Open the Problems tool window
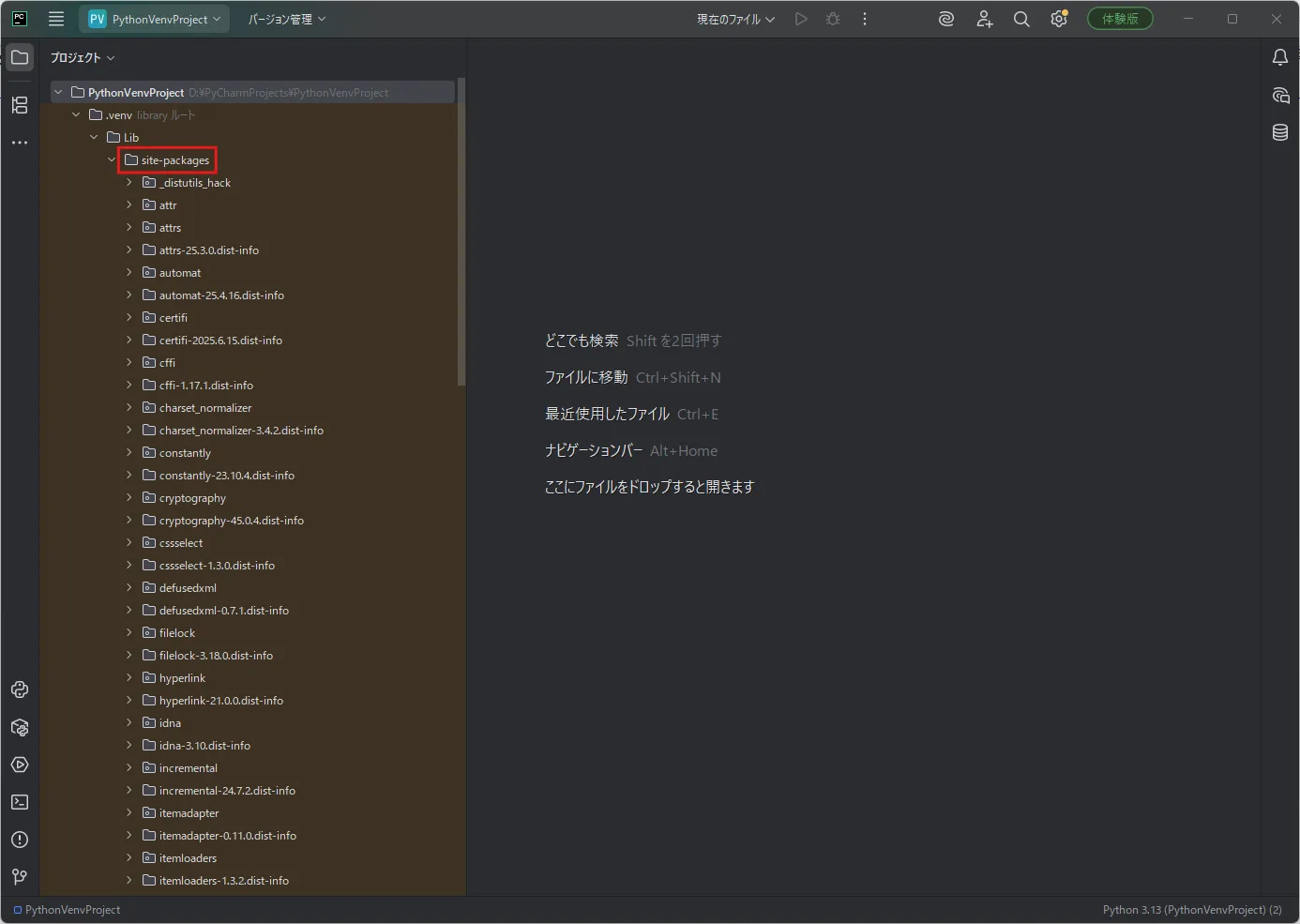 click(20, 840)
